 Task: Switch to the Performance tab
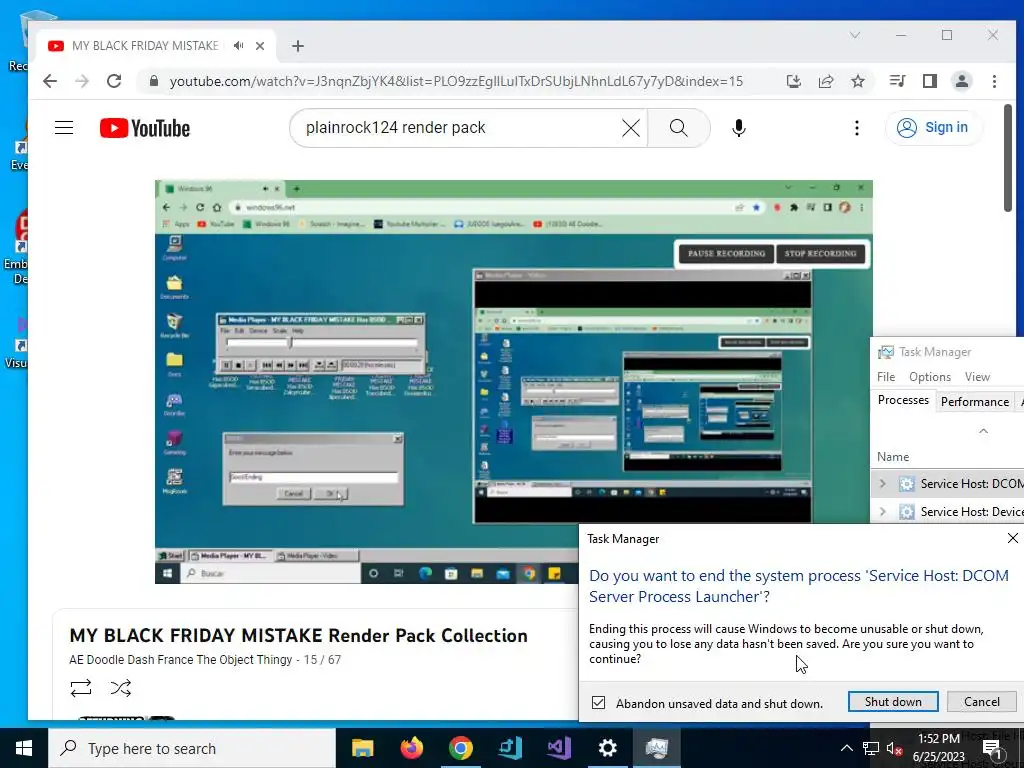pyautogui.click(x=974, y=402)
